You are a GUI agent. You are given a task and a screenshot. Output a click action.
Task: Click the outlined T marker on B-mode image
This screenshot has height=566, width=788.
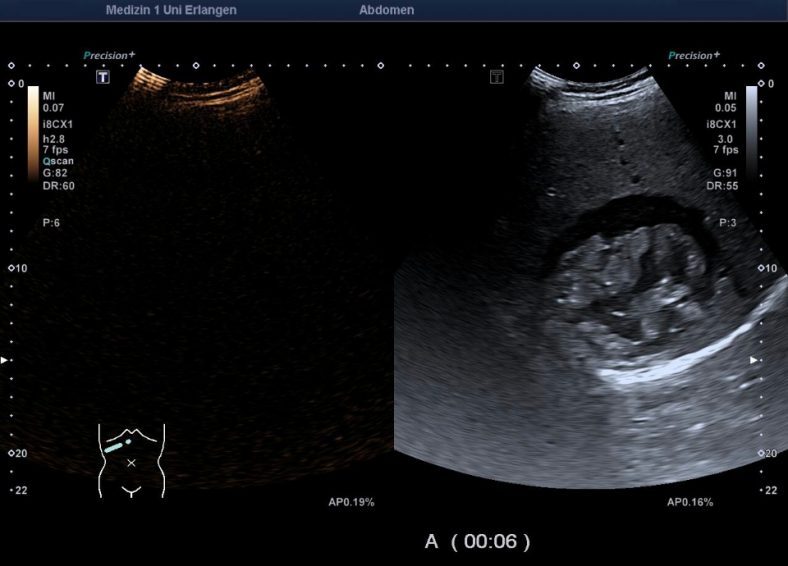click(497, 77)
